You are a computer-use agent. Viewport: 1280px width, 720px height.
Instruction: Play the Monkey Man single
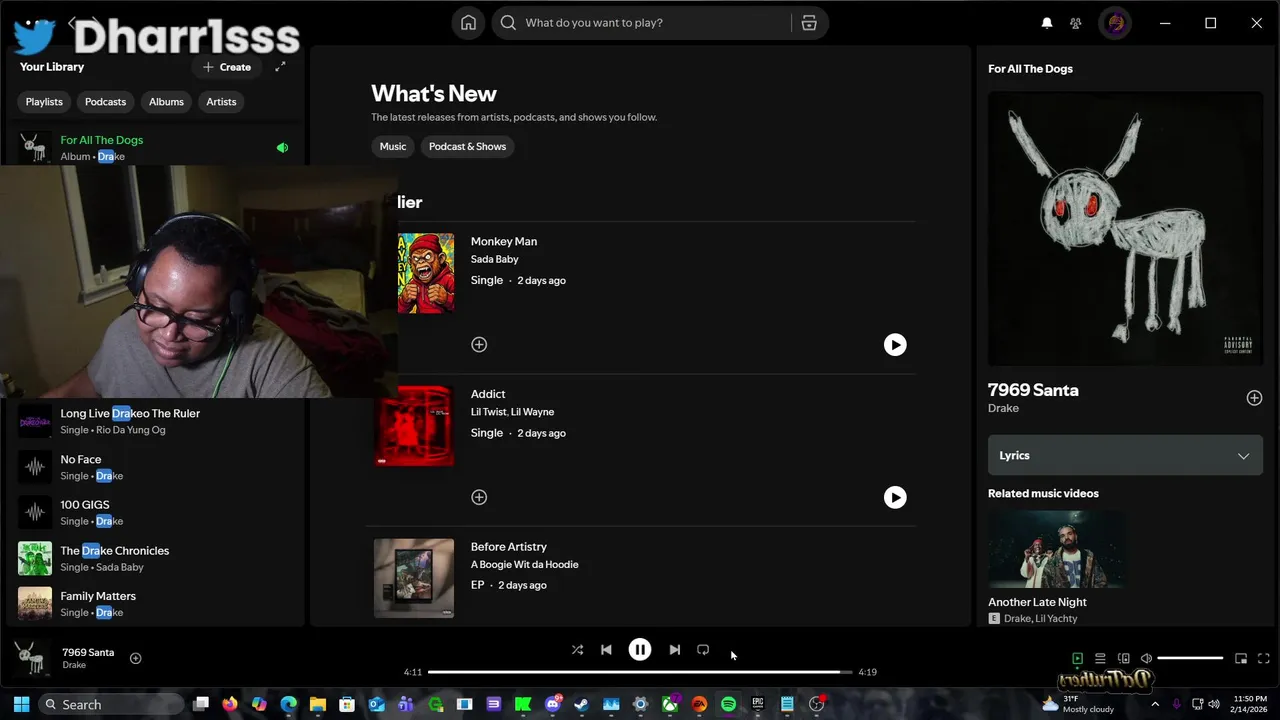[895, 345]
